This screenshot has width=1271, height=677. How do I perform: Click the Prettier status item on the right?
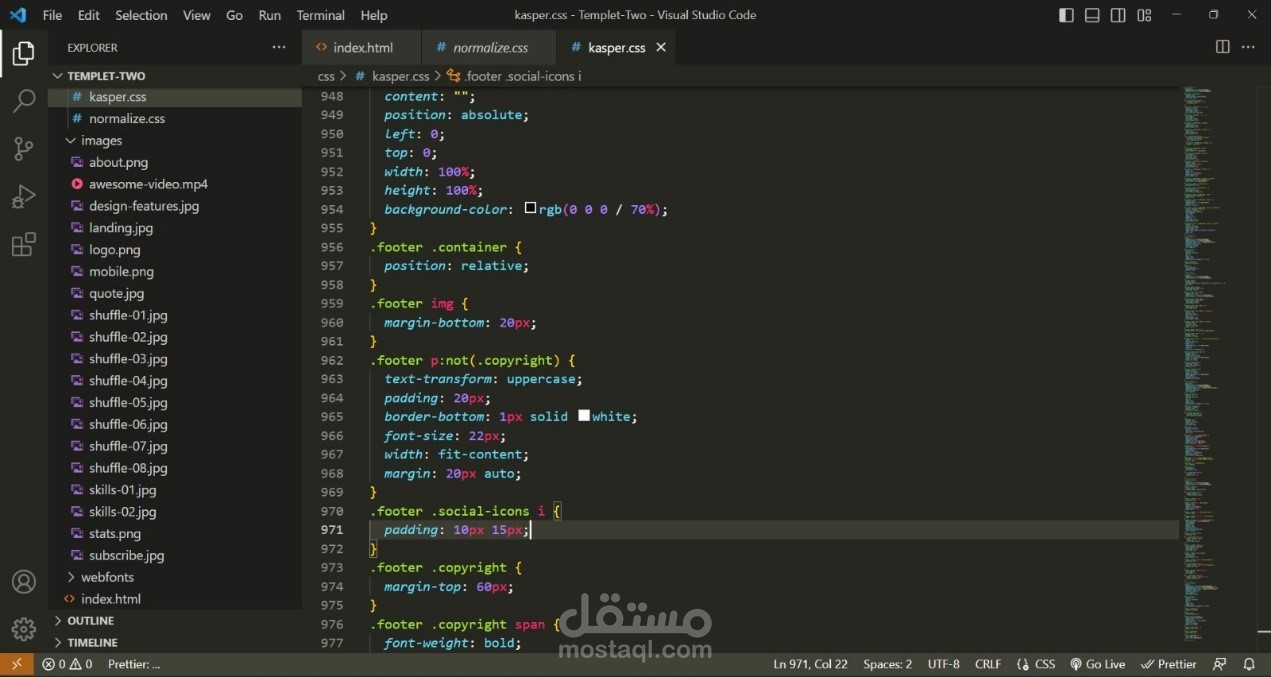[x=1169, y=664]
